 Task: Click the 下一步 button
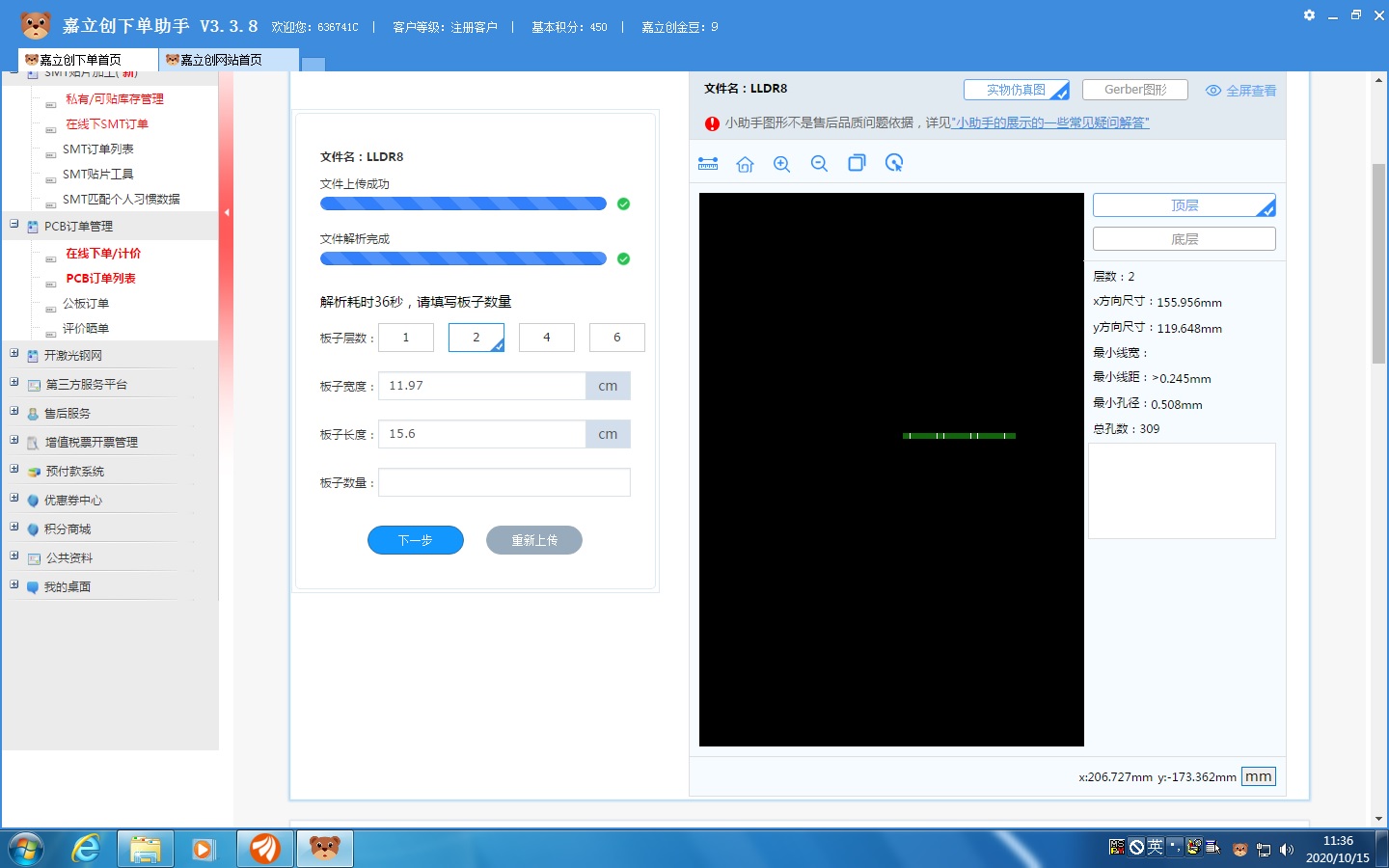(416, 540)
